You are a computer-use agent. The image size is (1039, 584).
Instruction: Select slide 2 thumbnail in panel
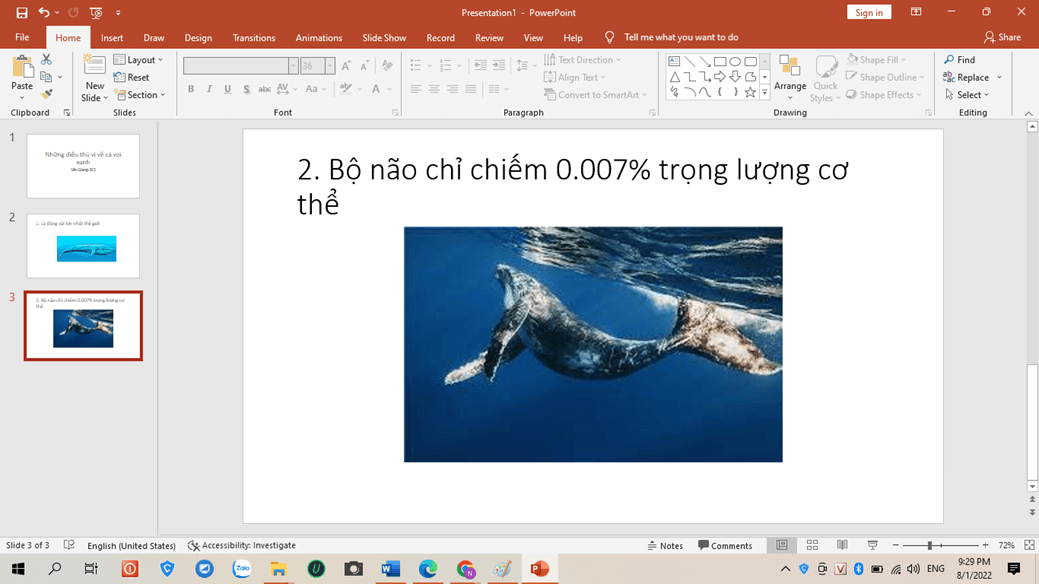tap(84, 246)
